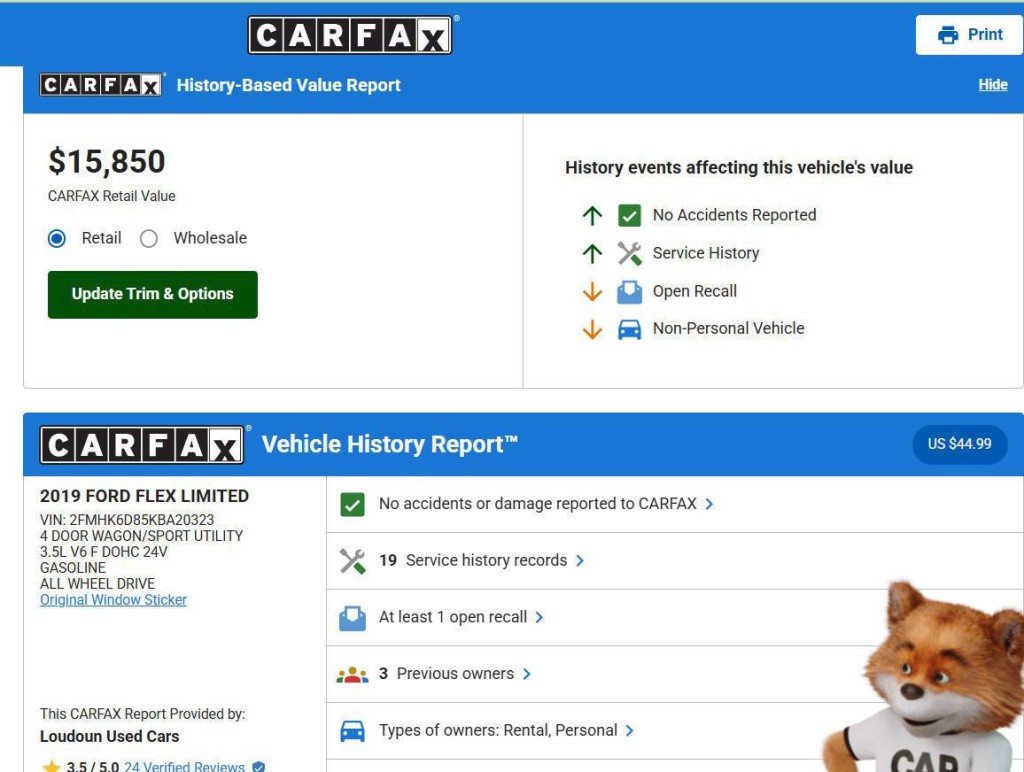Screen dimensions: 1024x772
Task: Click the CARFAX Retail Value label
Action: click(112, 197)
